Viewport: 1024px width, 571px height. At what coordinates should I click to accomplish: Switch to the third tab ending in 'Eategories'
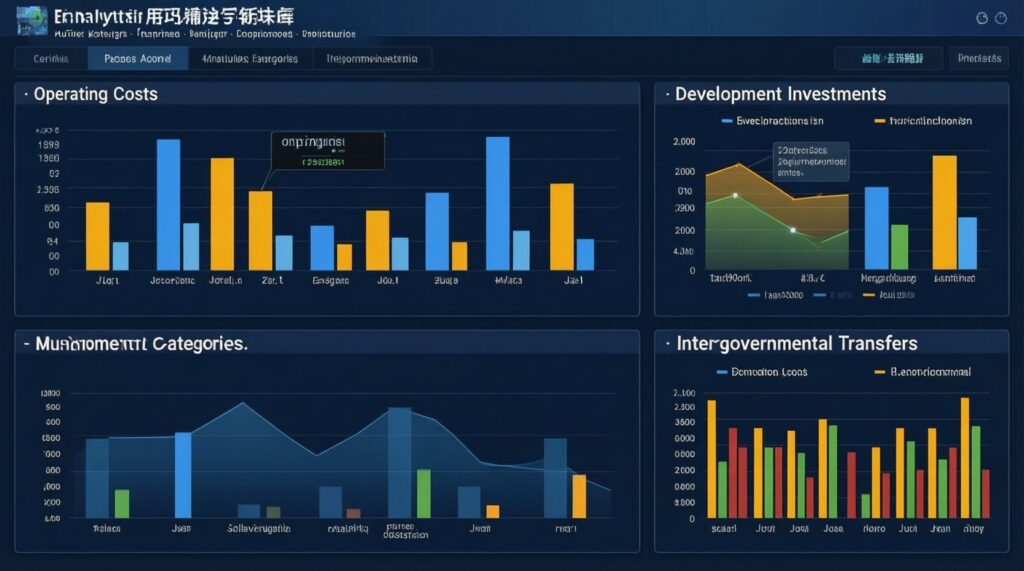point(250,59)
